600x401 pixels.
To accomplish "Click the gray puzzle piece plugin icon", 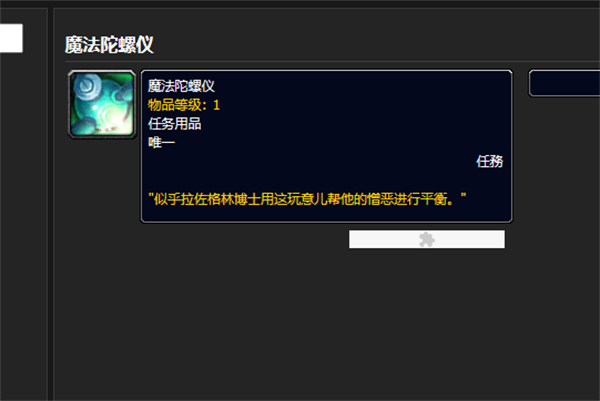I will 427,240.
